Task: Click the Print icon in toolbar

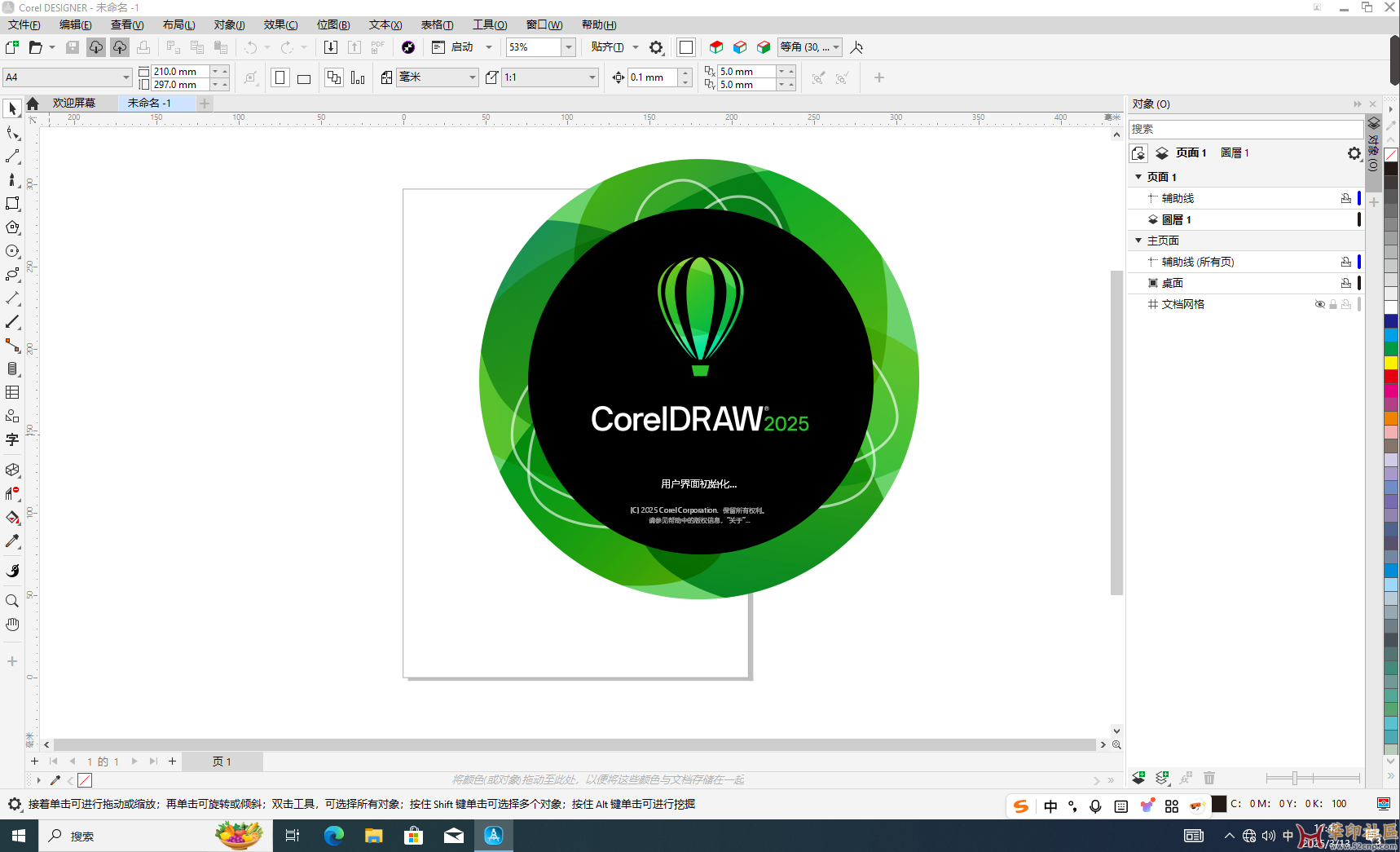Action: [x=143, y=47]
